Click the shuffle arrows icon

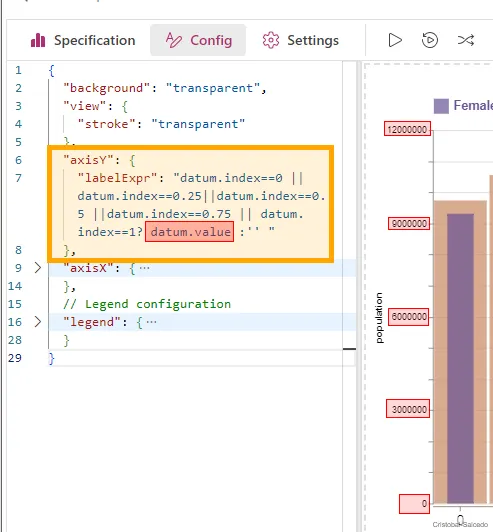click(466, 40)
